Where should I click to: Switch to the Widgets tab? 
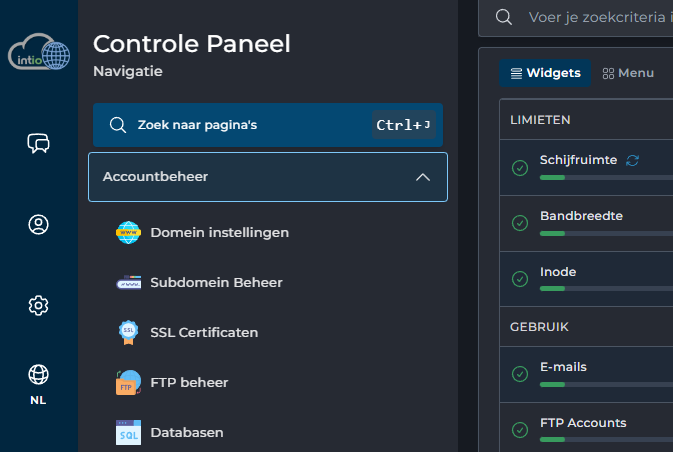546,73
